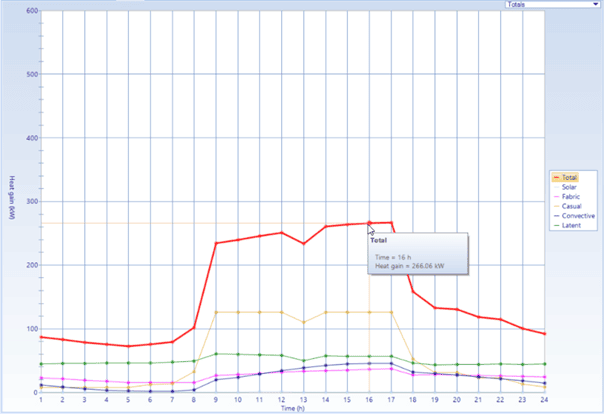The height and width of the screenshot is (414, 604).
Task: Select the Solar series in the legend
Action: pos(569,186)
